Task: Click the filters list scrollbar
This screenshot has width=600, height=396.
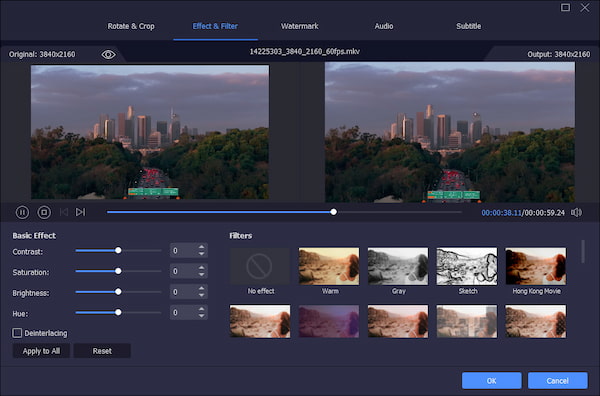Action: [583, 252]
